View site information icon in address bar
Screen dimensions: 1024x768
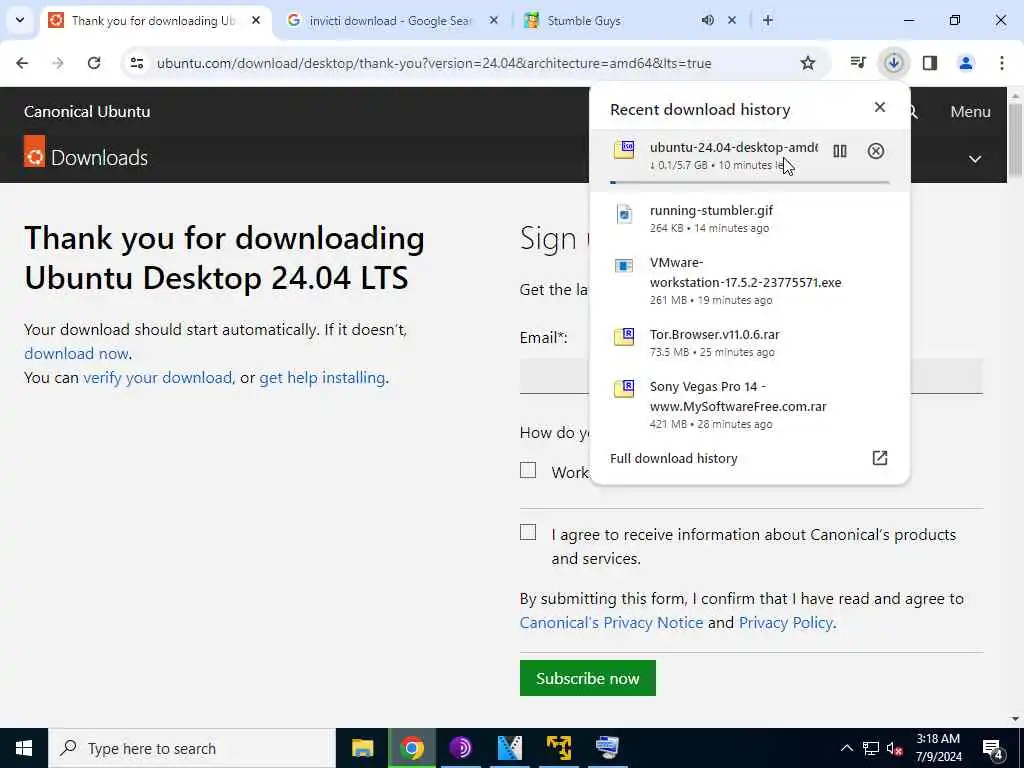136,63
